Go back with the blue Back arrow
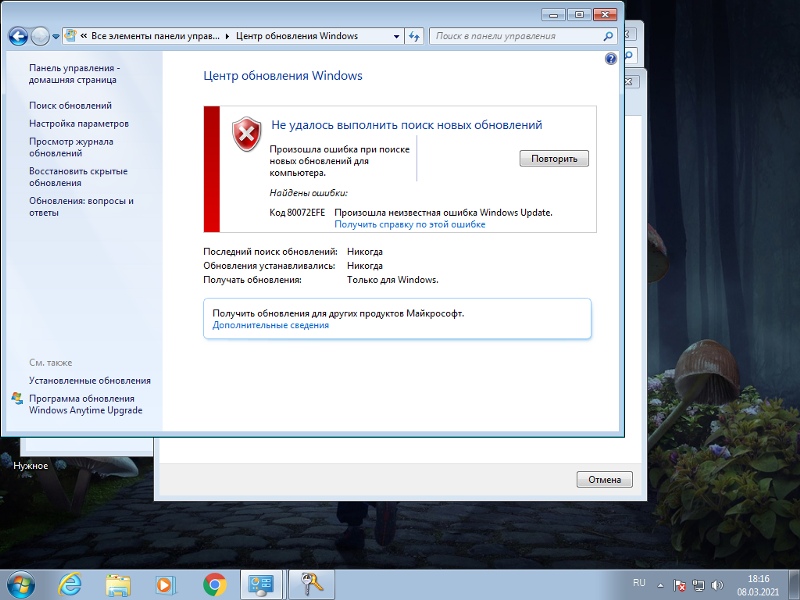This screenshot has height=600, width=800. tap(18, 36)
